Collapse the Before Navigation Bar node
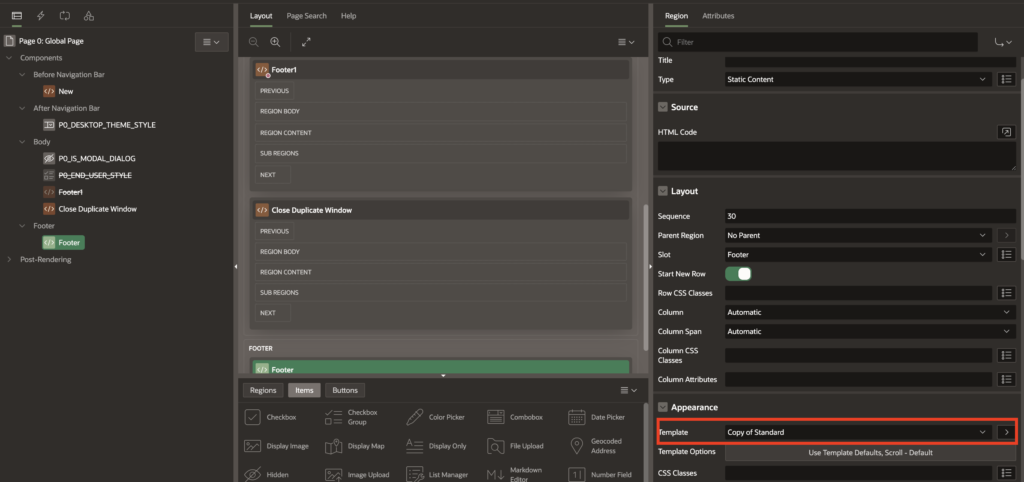The image size is (1024, 482). 22,75
